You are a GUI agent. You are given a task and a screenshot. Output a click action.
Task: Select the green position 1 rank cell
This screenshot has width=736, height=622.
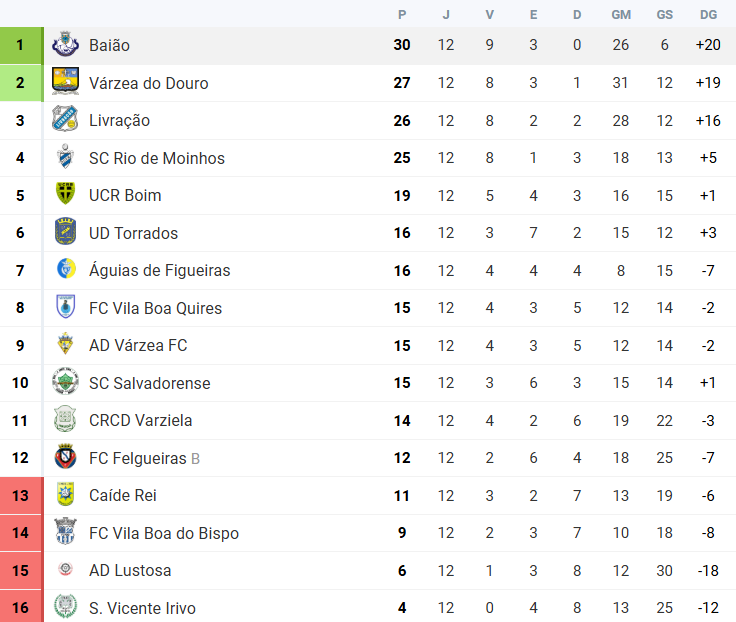(x=21, y=45)
